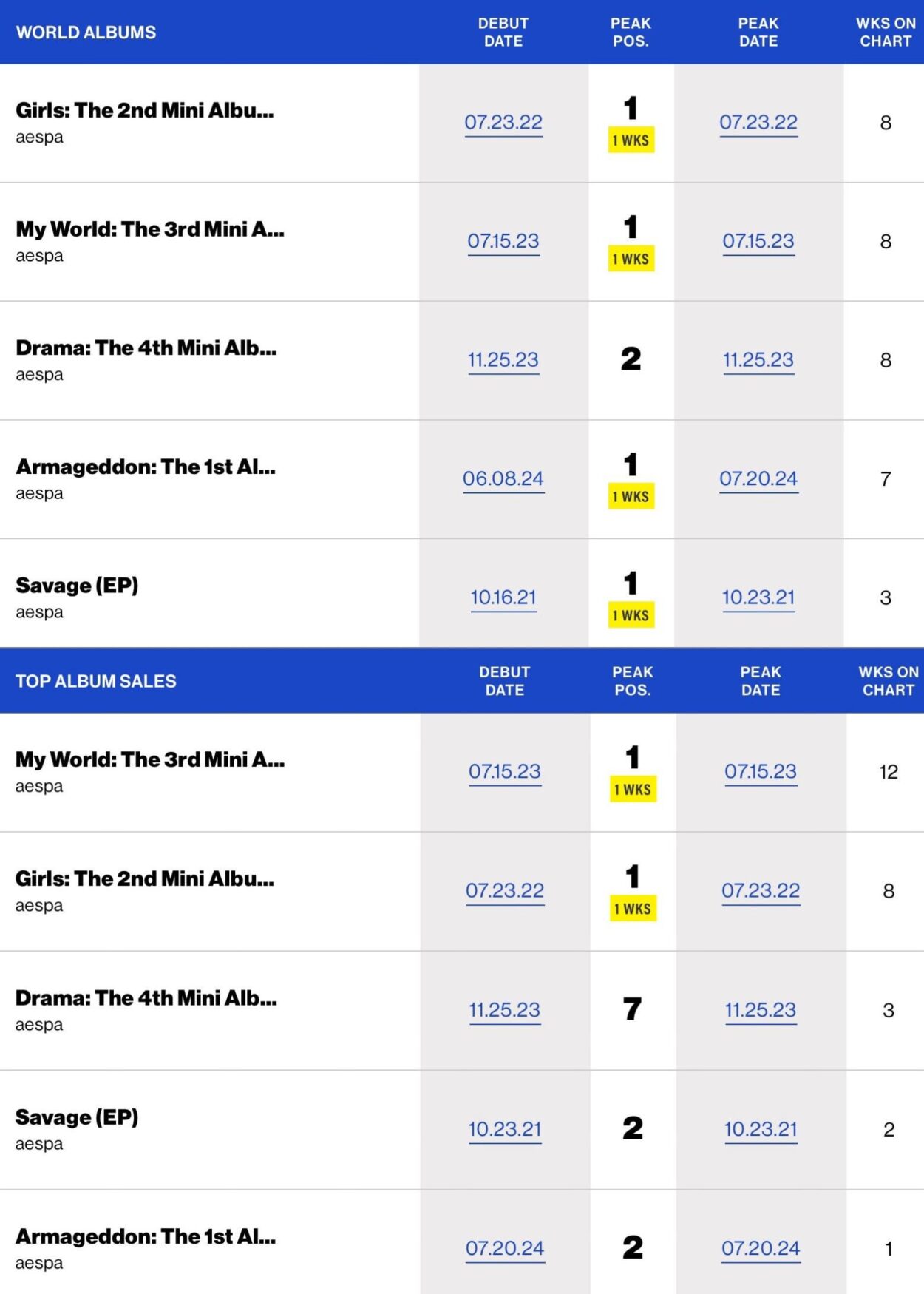Select the 06.08.24 debut date for Armageddon
This screenshot has height=1294, width=924.
[503, 478]
